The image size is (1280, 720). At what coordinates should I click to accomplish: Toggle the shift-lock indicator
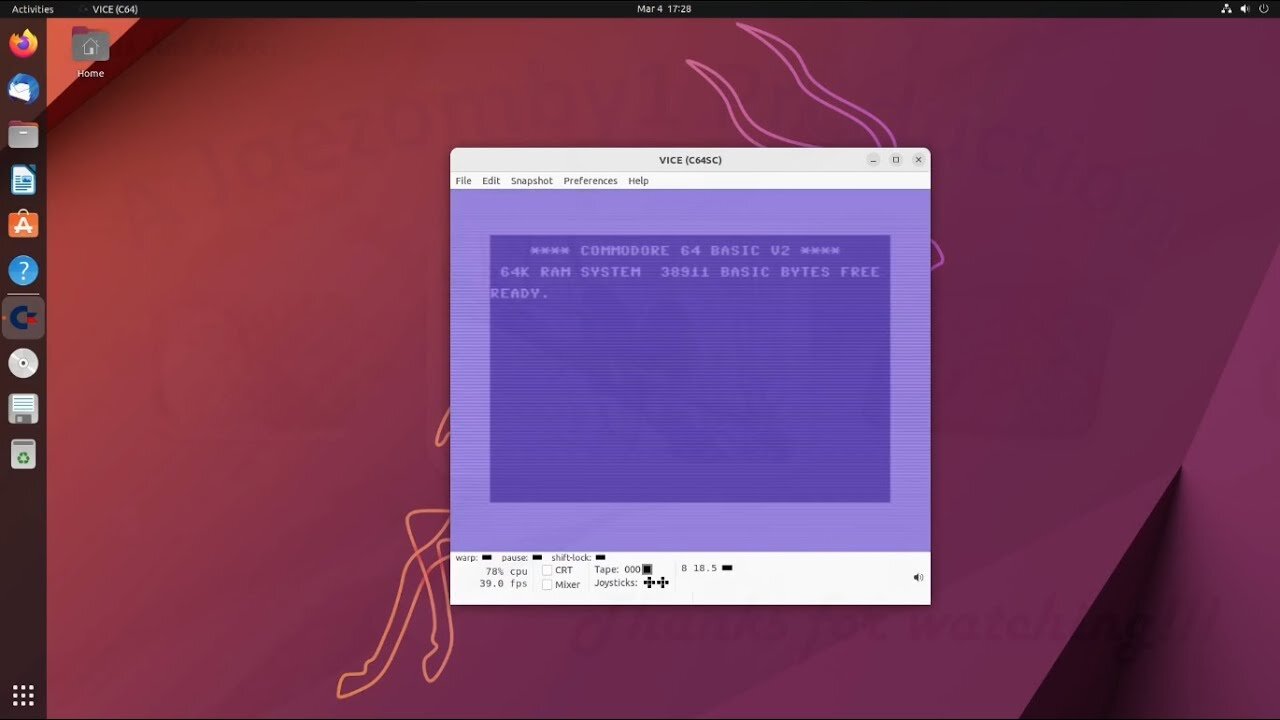point(600,557)
